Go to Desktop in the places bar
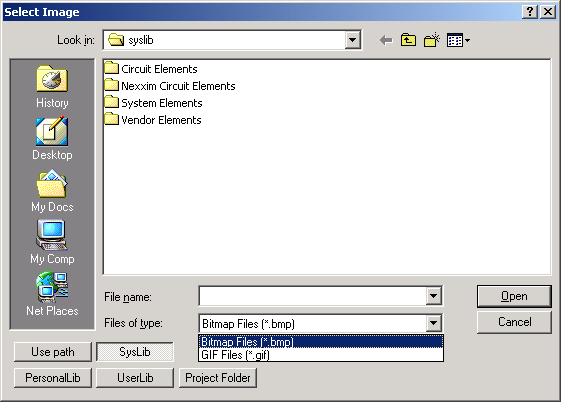The width and height of the screenshot is (561, 402). [x=52, y=139]
